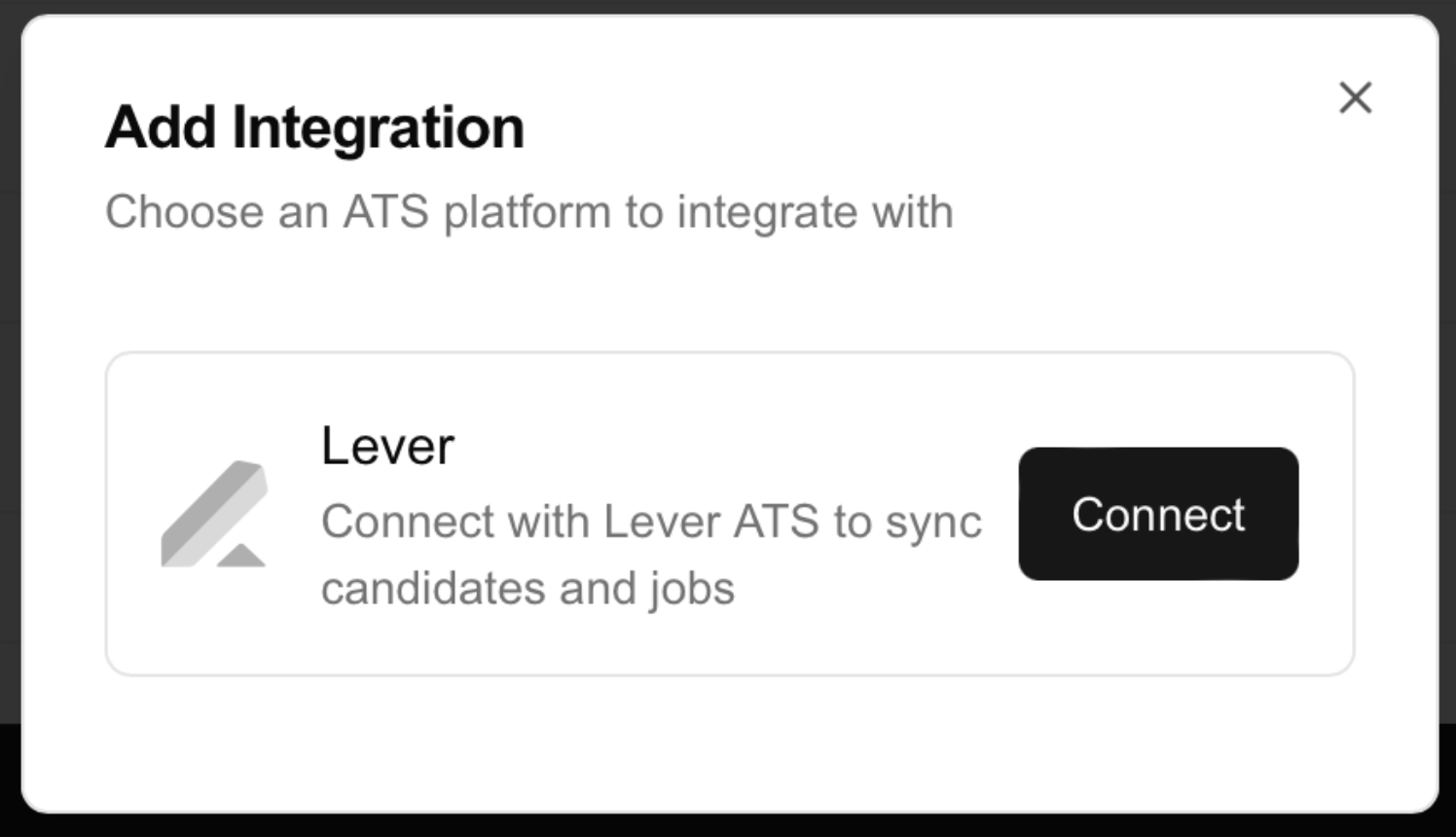Click the Add Integration heading
1456x837 pixels.
pos(314,127)
